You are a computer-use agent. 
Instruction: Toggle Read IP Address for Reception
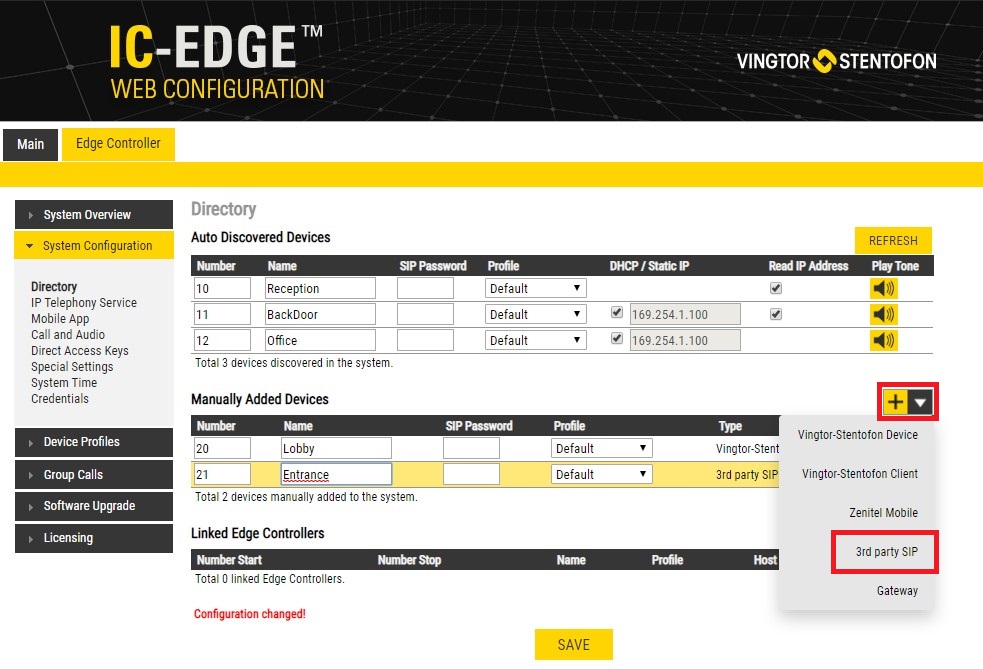coord(775,288)
